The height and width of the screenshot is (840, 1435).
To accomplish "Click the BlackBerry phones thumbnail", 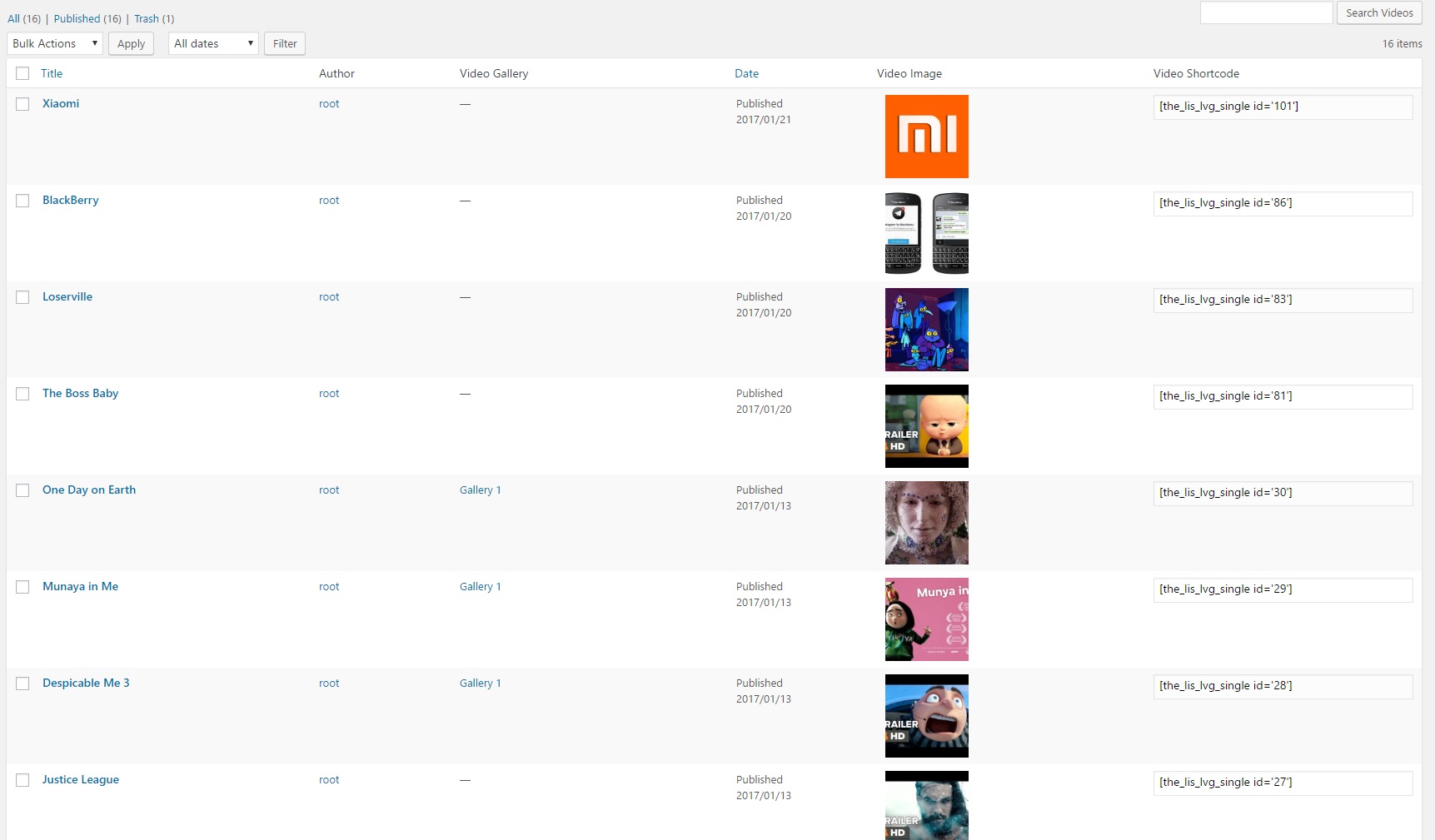I will coord(927,233).
